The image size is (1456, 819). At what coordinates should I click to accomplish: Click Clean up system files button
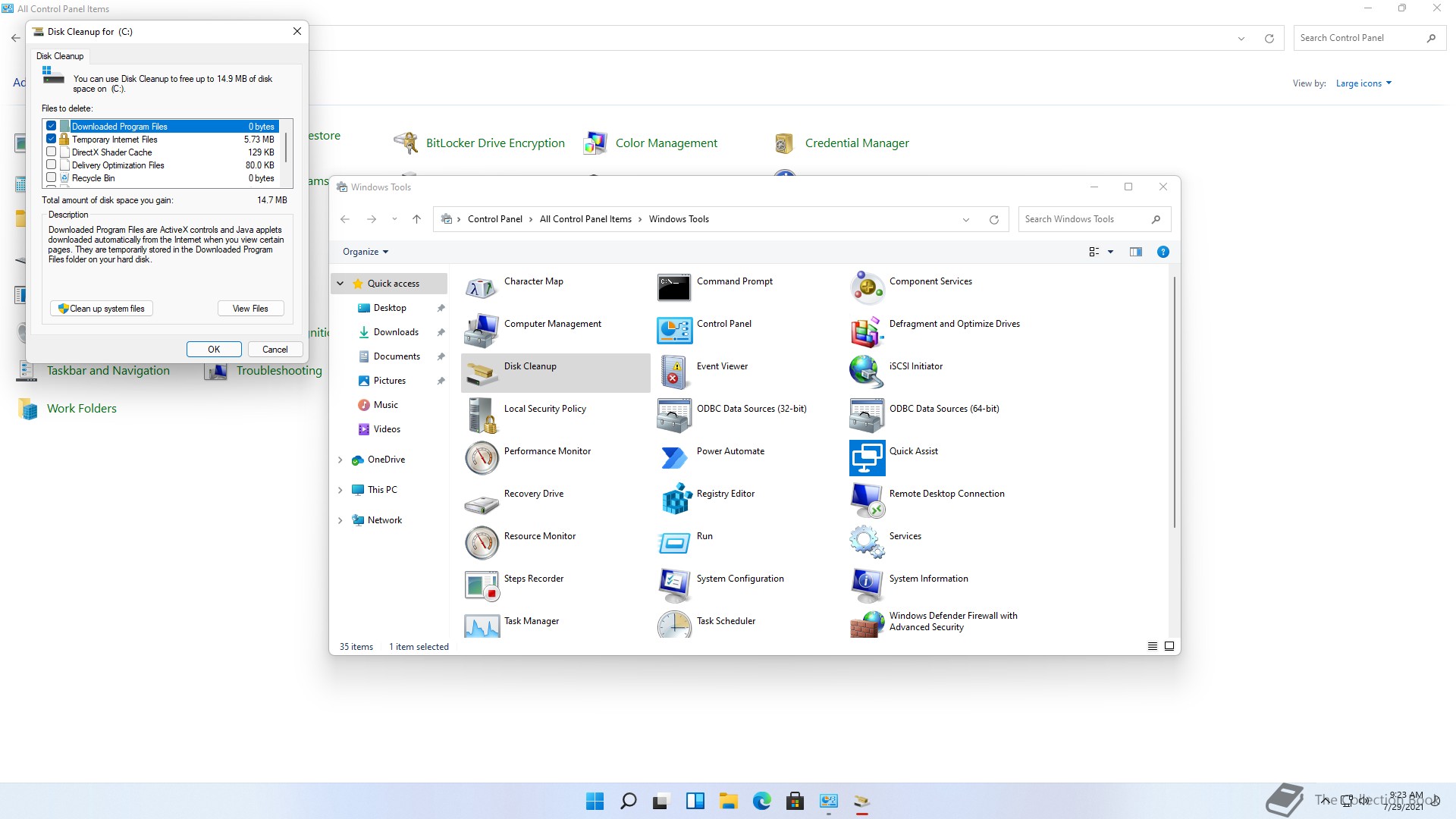click(x=102, y=309)
